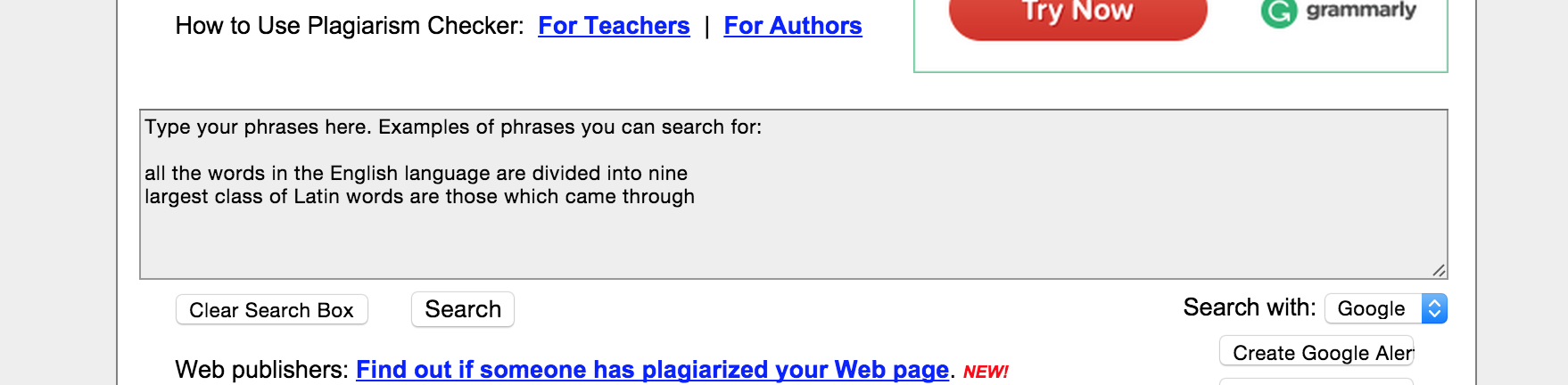The width and height of the screenshot is (1568, 385).
Task: Open the For Teachers guide
Action: click(614, 26)
